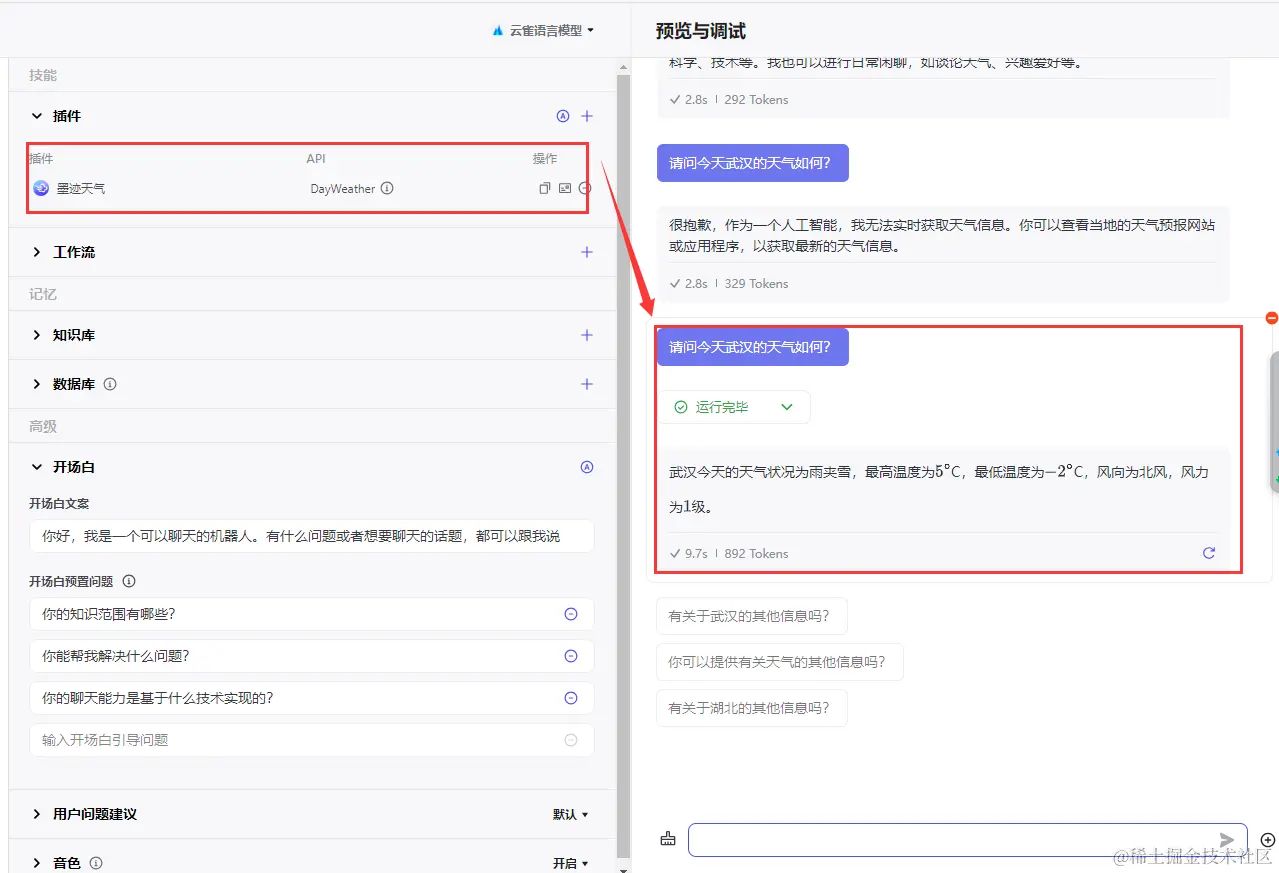Clear chat history with the broom icon

[668, 839]
